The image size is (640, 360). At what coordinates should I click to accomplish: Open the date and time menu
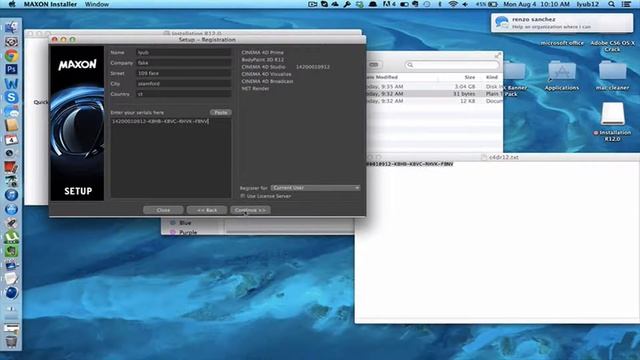click(536, 4)
